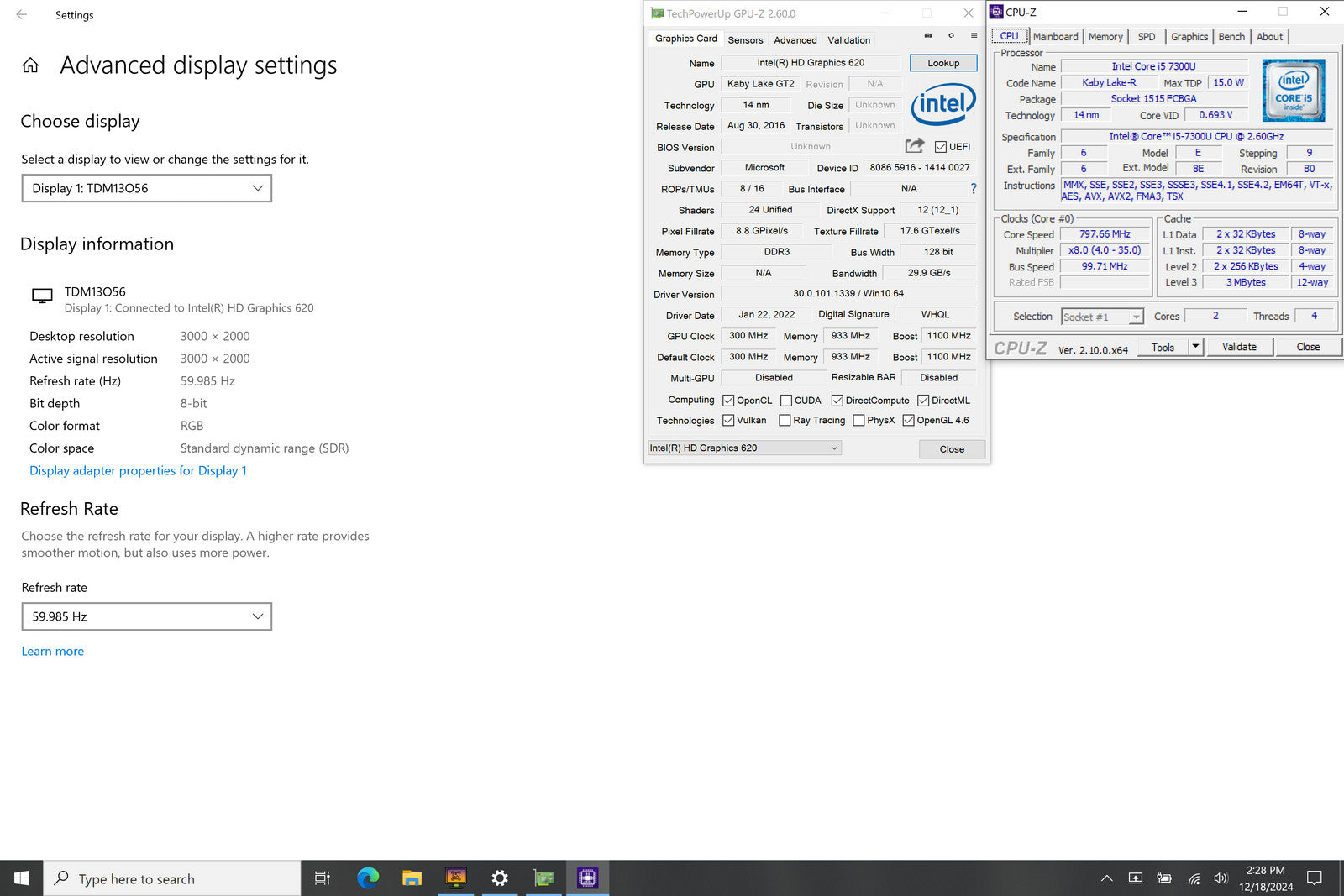Click Driver Version field 30.0.101.1339
Image resolution: width=1344 pixels, height=896 pixels.
(x=848, y=294)
